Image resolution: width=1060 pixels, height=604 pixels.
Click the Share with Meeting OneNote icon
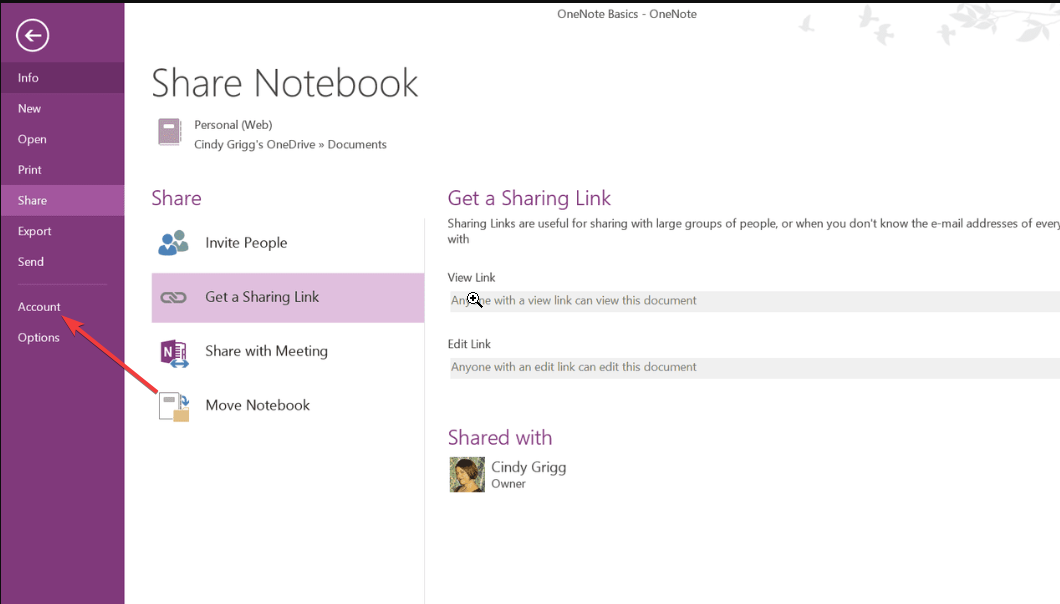[x=174, y=354]
